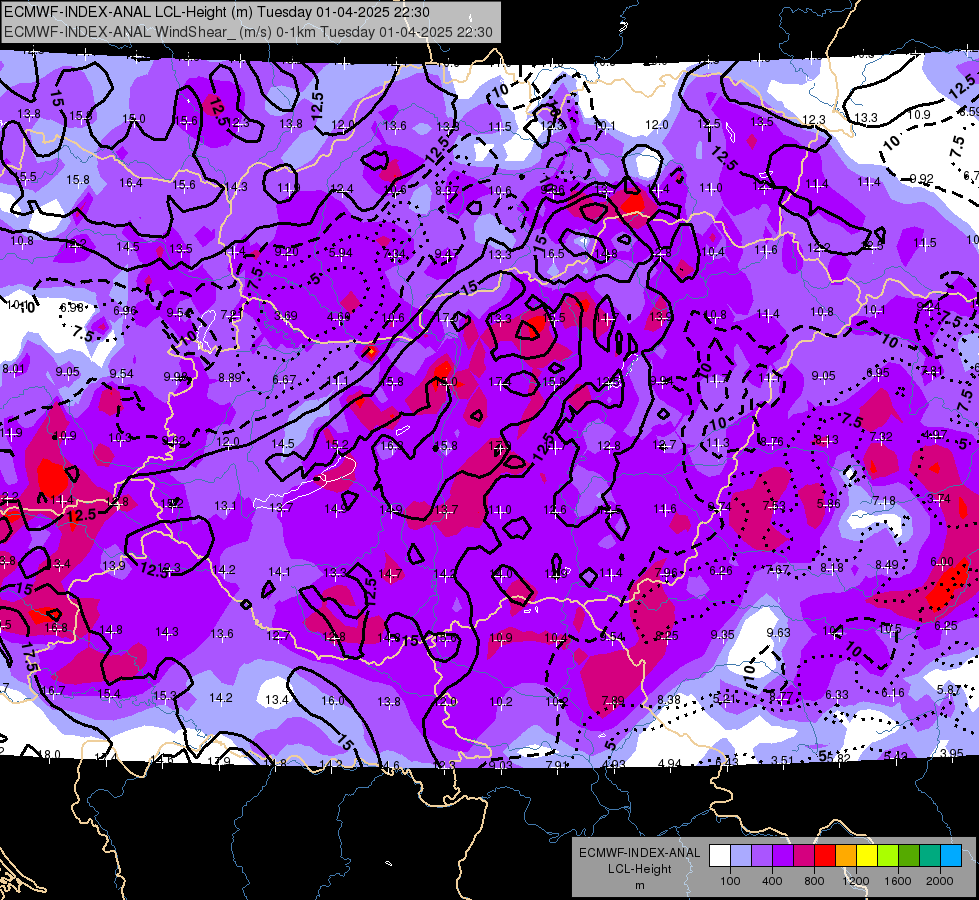The height and width of the screenshot is (900, 979).
Task: Click the wind shear value 9.63
Action: point(779,632)
